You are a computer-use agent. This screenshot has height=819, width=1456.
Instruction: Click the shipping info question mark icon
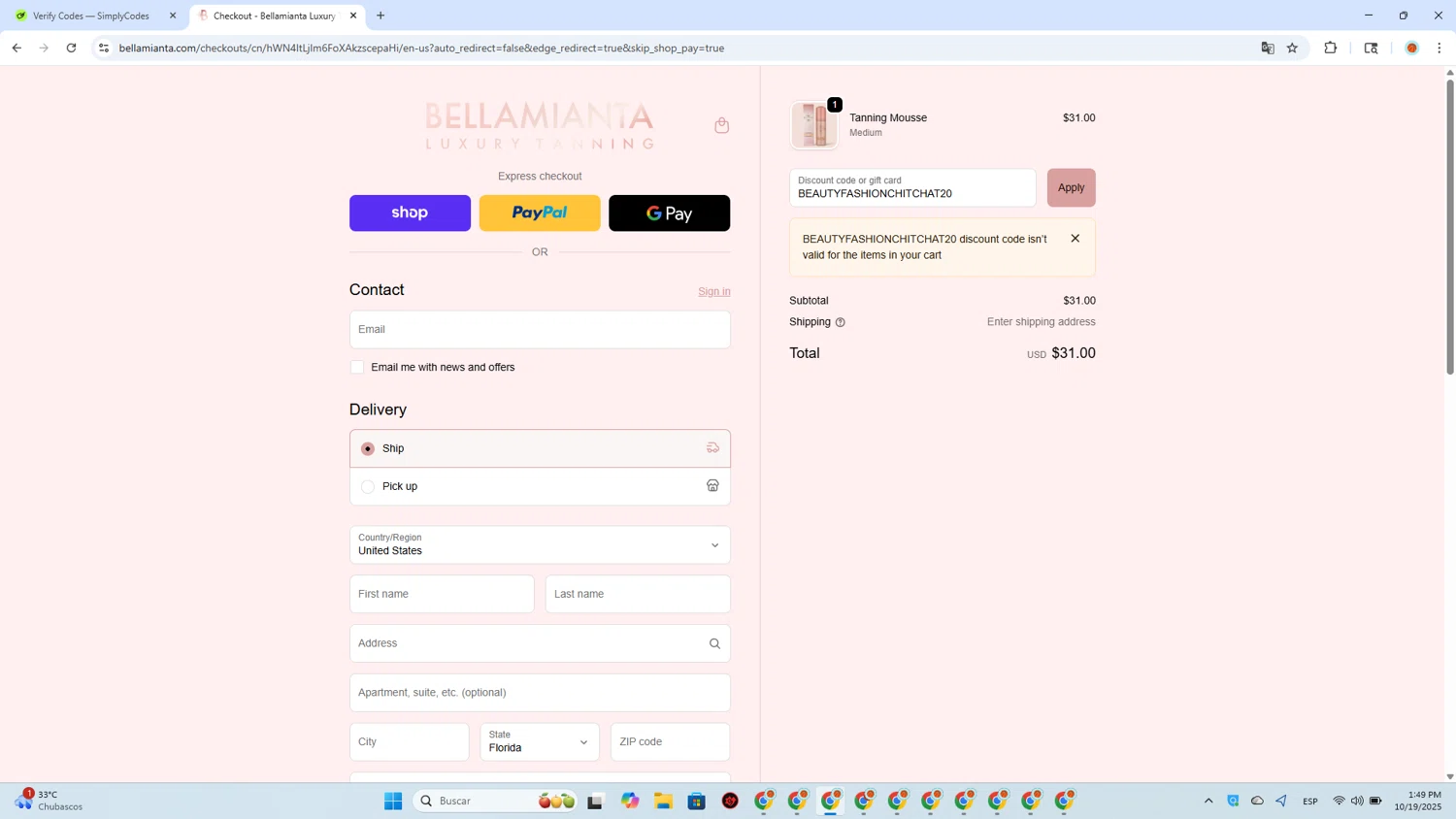[841, 322]
